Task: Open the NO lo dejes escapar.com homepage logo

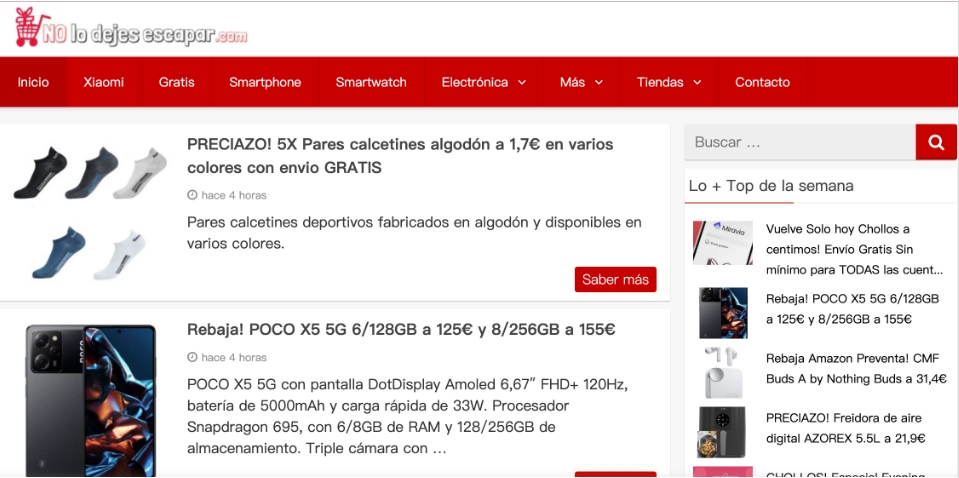Action: click(131, 28)
